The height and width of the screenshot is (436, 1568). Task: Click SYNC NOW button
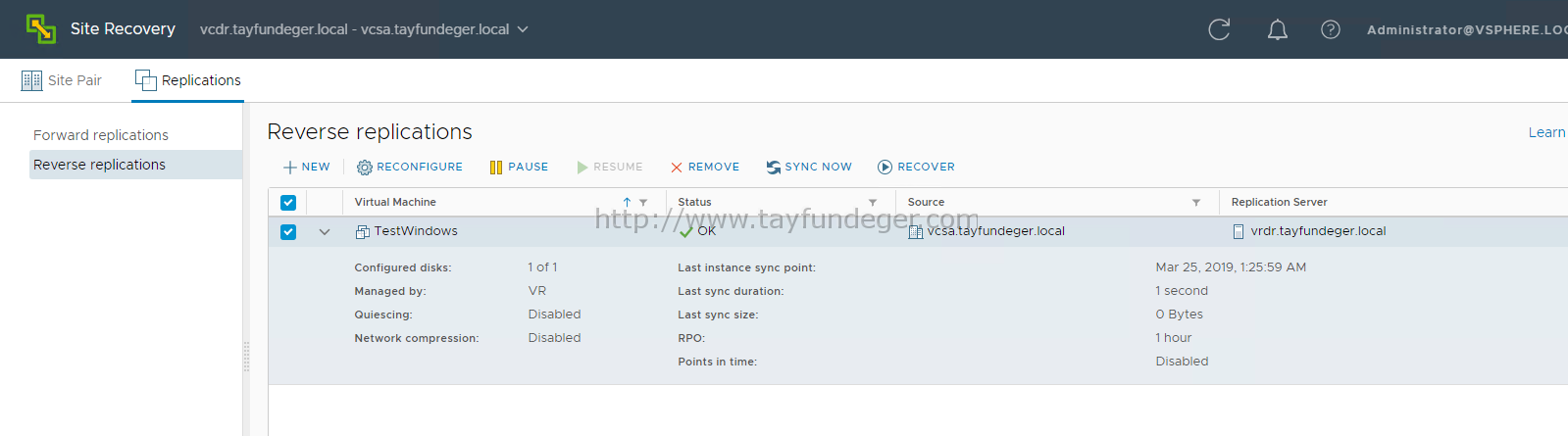809,167
